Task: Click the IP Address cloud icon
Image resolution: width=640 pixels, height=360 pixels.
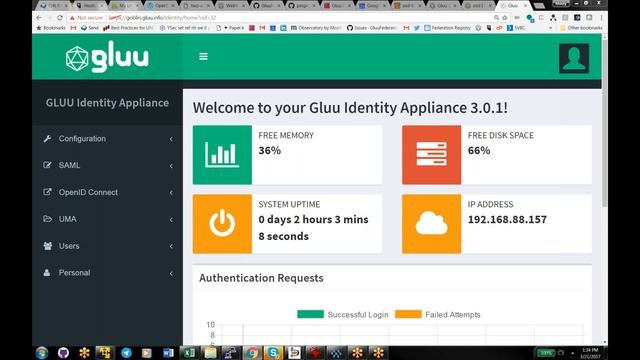Action: click(431, 224)
